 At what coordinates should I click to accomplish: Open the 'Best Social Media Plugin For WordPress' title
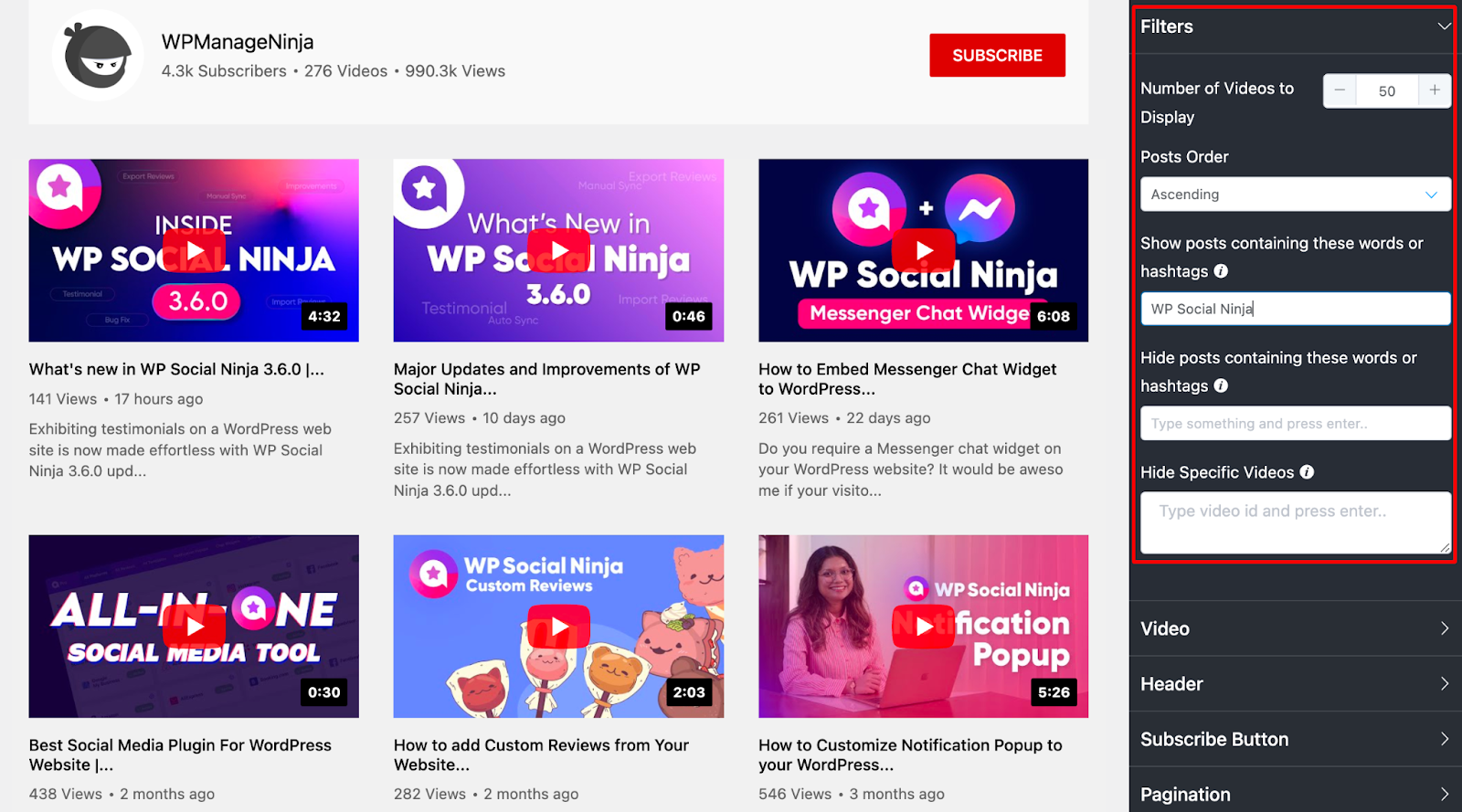tap(180, 755)
